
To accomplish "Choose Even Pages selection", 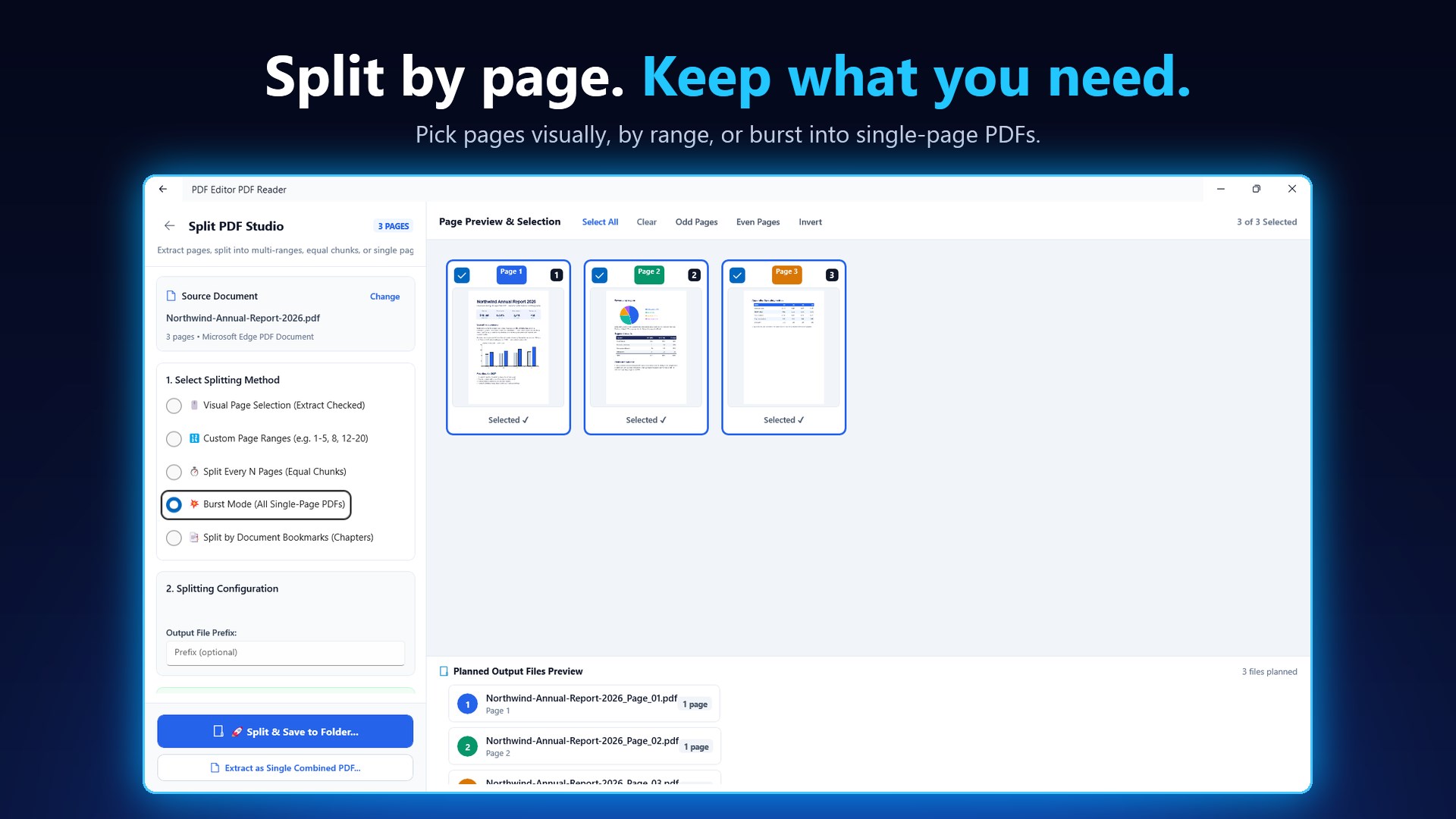I will tap(758, 222).
